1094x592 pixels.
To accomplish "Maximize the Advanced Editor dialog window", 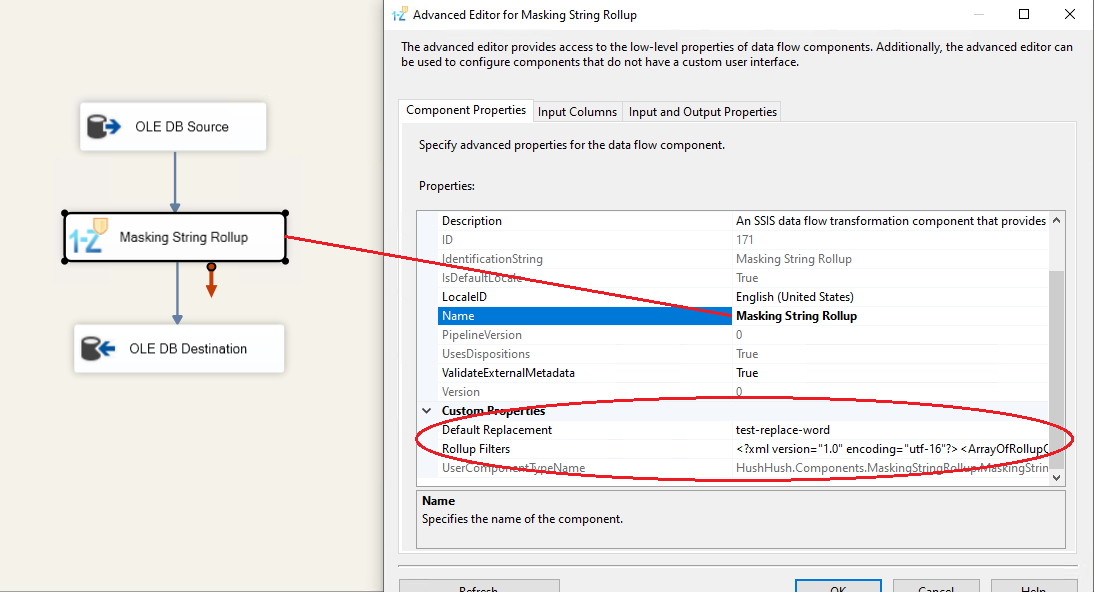I will (x=1023, y=15).
